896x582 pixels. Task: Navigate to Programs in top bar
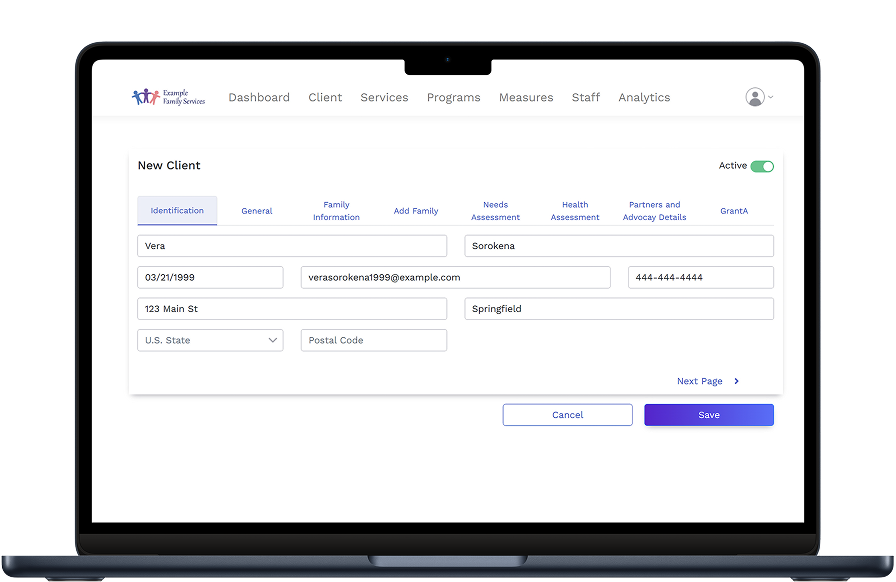(x=453, y=97)
